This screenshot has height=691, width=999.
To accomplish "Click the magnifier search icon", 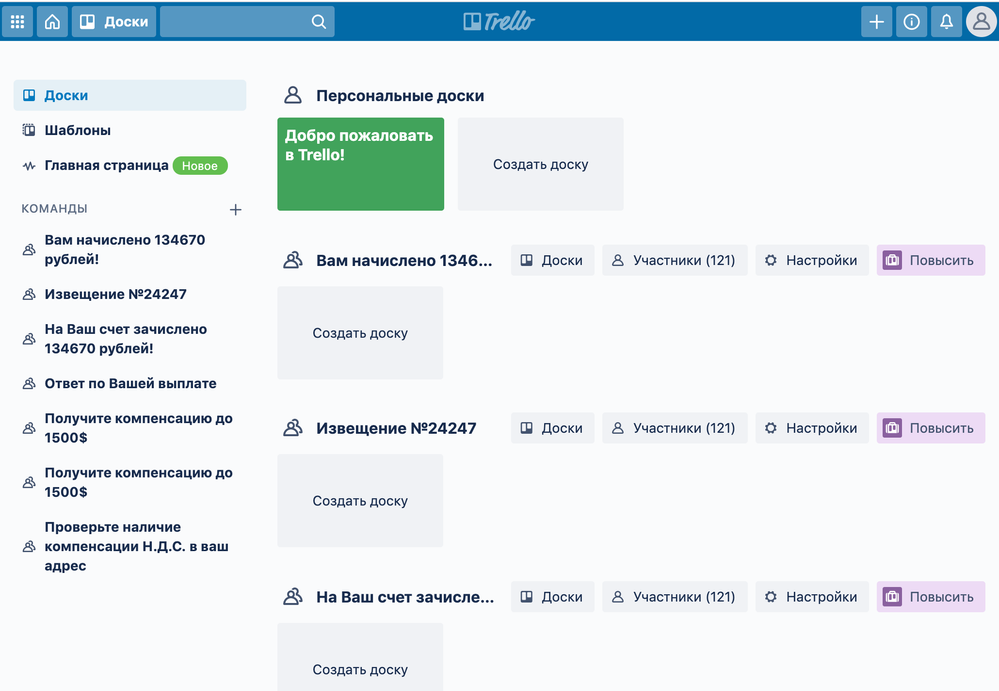I will [319, 22].
